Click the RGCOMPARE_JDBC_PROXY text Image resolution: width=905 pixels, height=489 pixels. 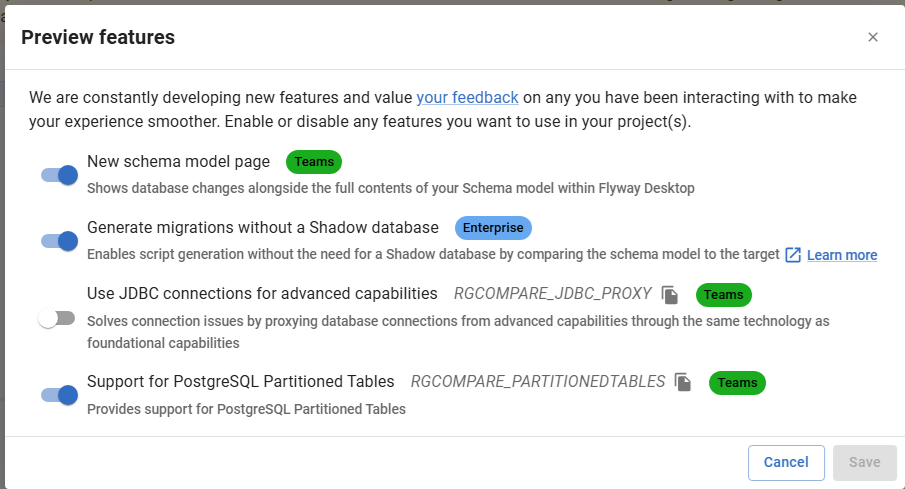552,294
